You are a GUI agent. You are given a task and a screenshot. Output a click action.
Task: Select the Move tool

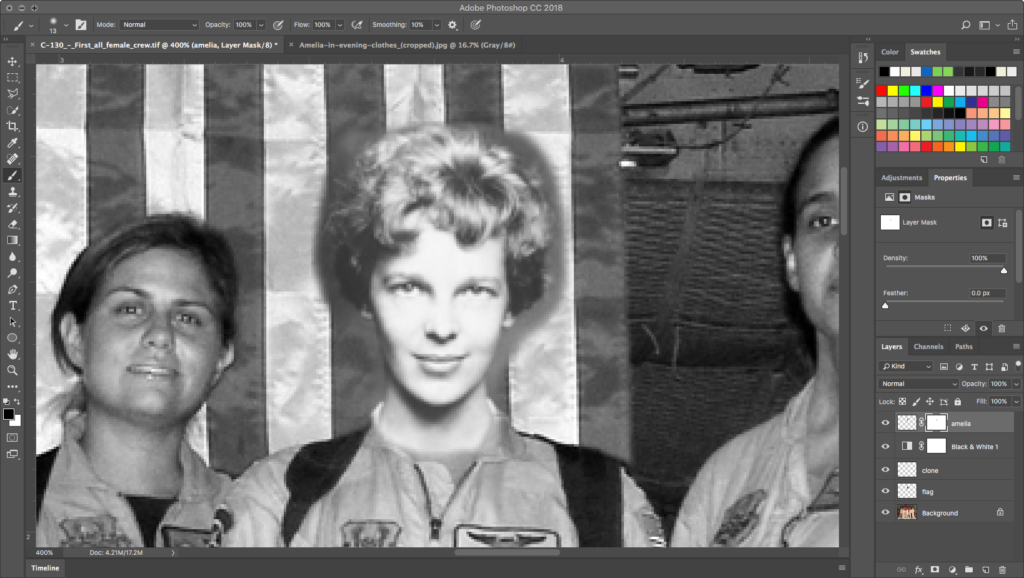[x=13, y=61]
